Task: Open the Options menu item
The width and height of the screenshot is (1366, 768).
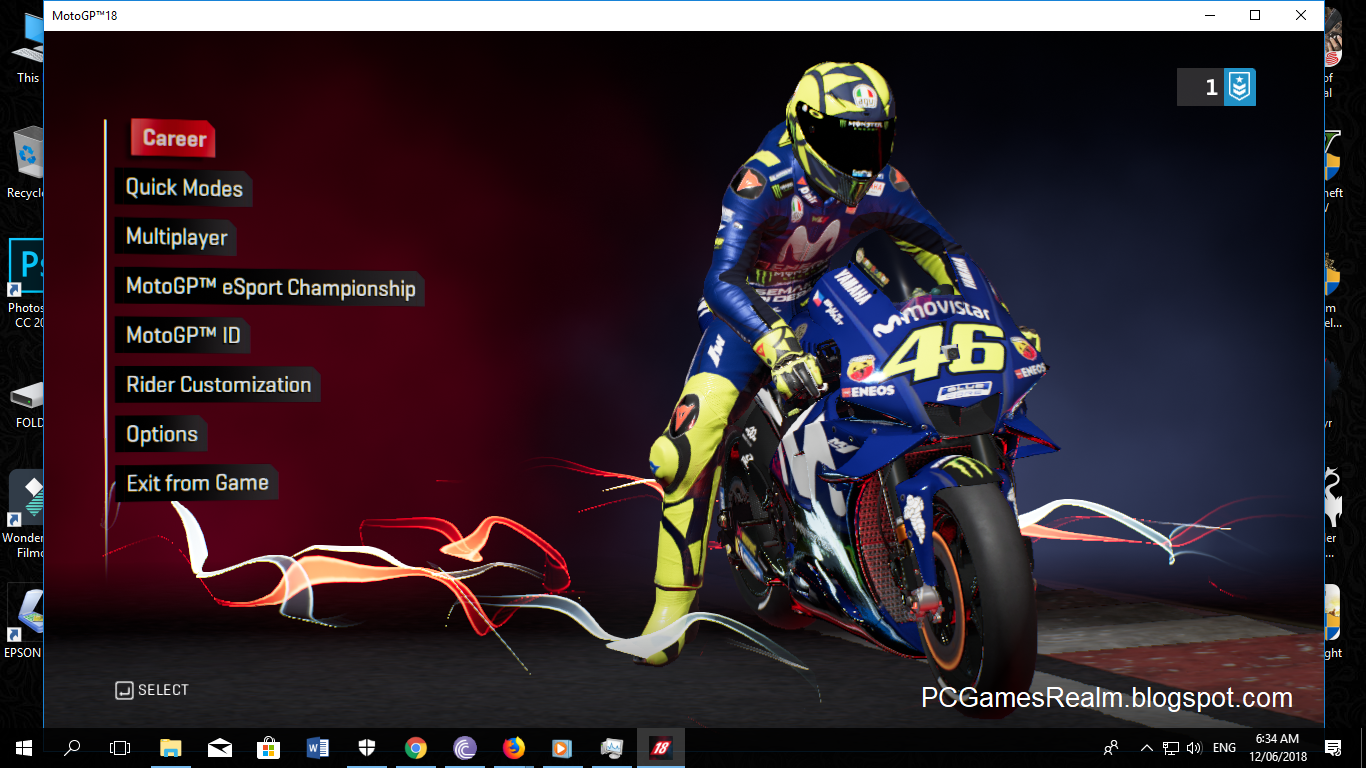Action: coord(162,434)
